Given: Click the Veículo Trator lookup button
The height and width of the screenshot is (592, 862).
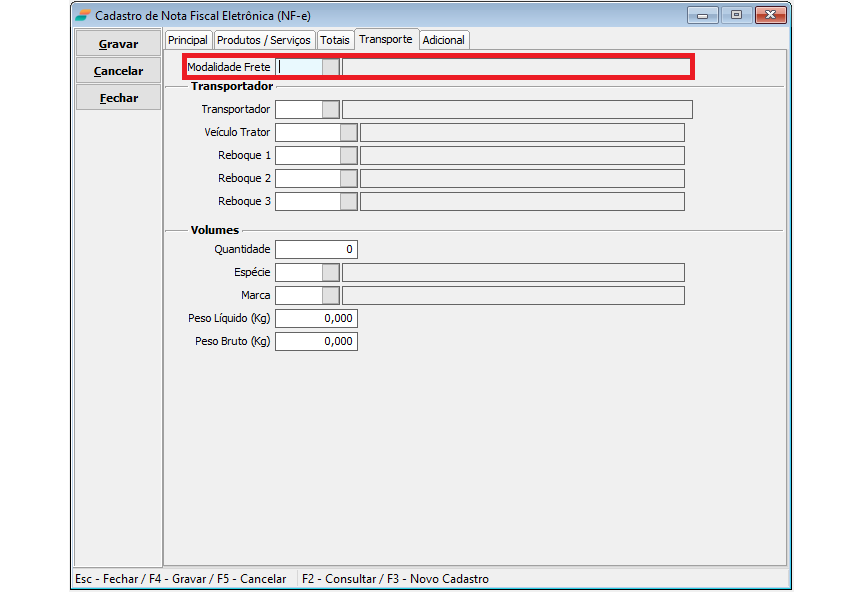Looking at the screenshot, I should click(349, 132).
